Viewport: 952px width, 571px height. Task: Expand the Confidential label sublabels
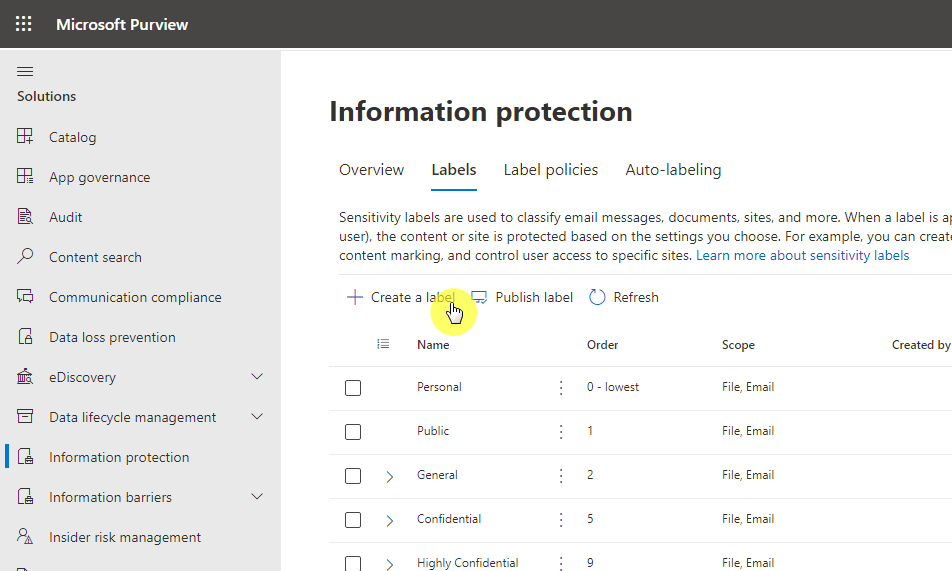390,521
